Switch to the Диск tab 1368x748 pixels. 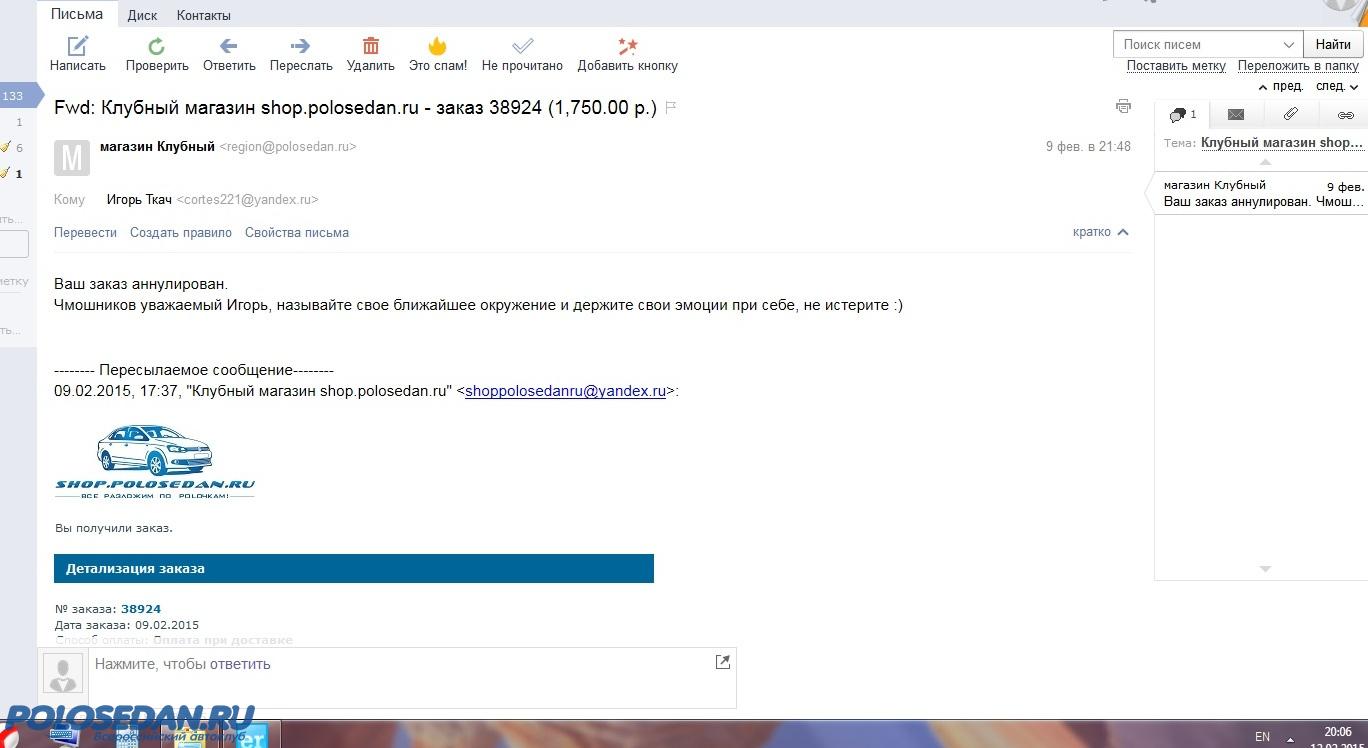(x=142, y=15)
